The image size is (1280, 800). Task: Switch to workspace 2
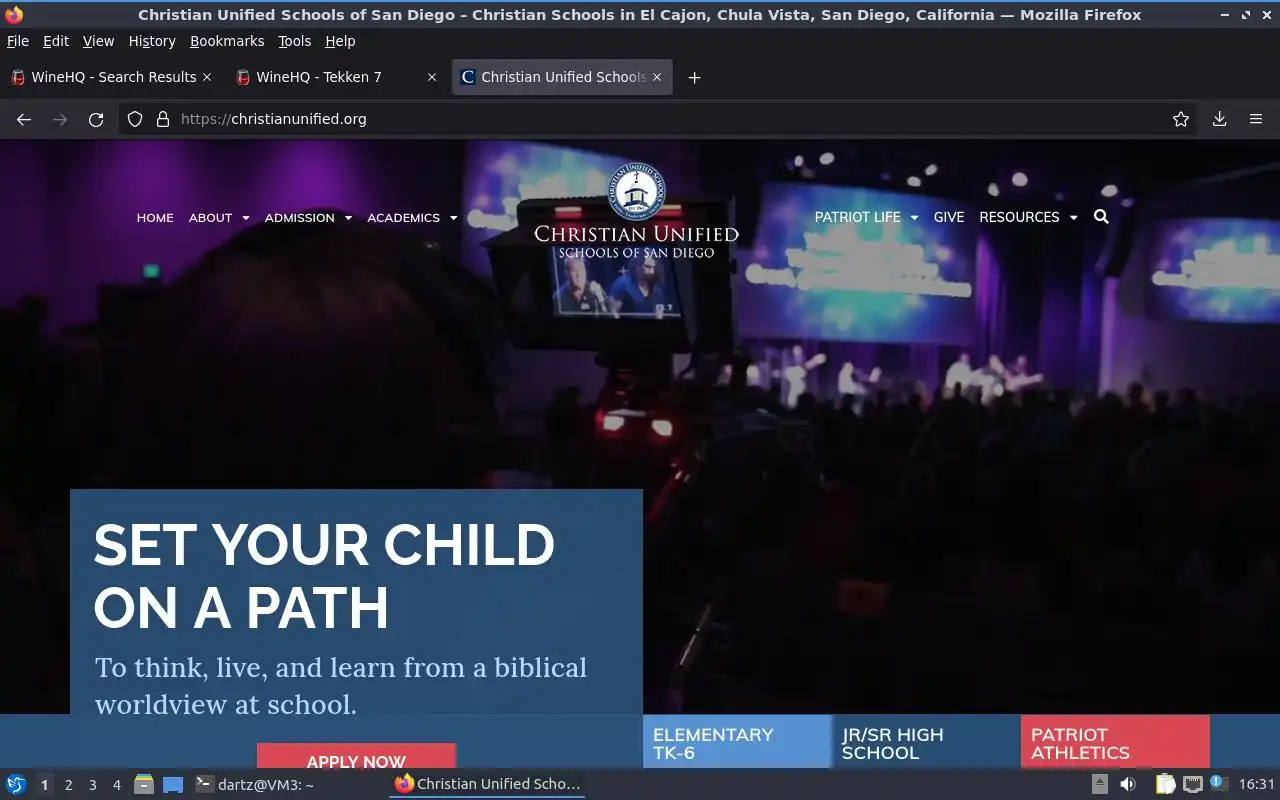click(x=68, y=785)
